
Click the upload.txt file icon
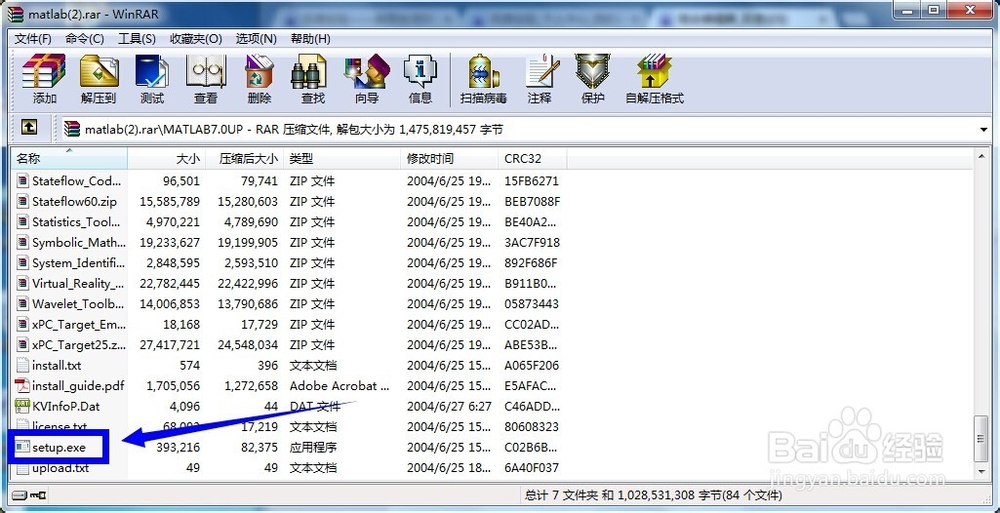point(22,468)
